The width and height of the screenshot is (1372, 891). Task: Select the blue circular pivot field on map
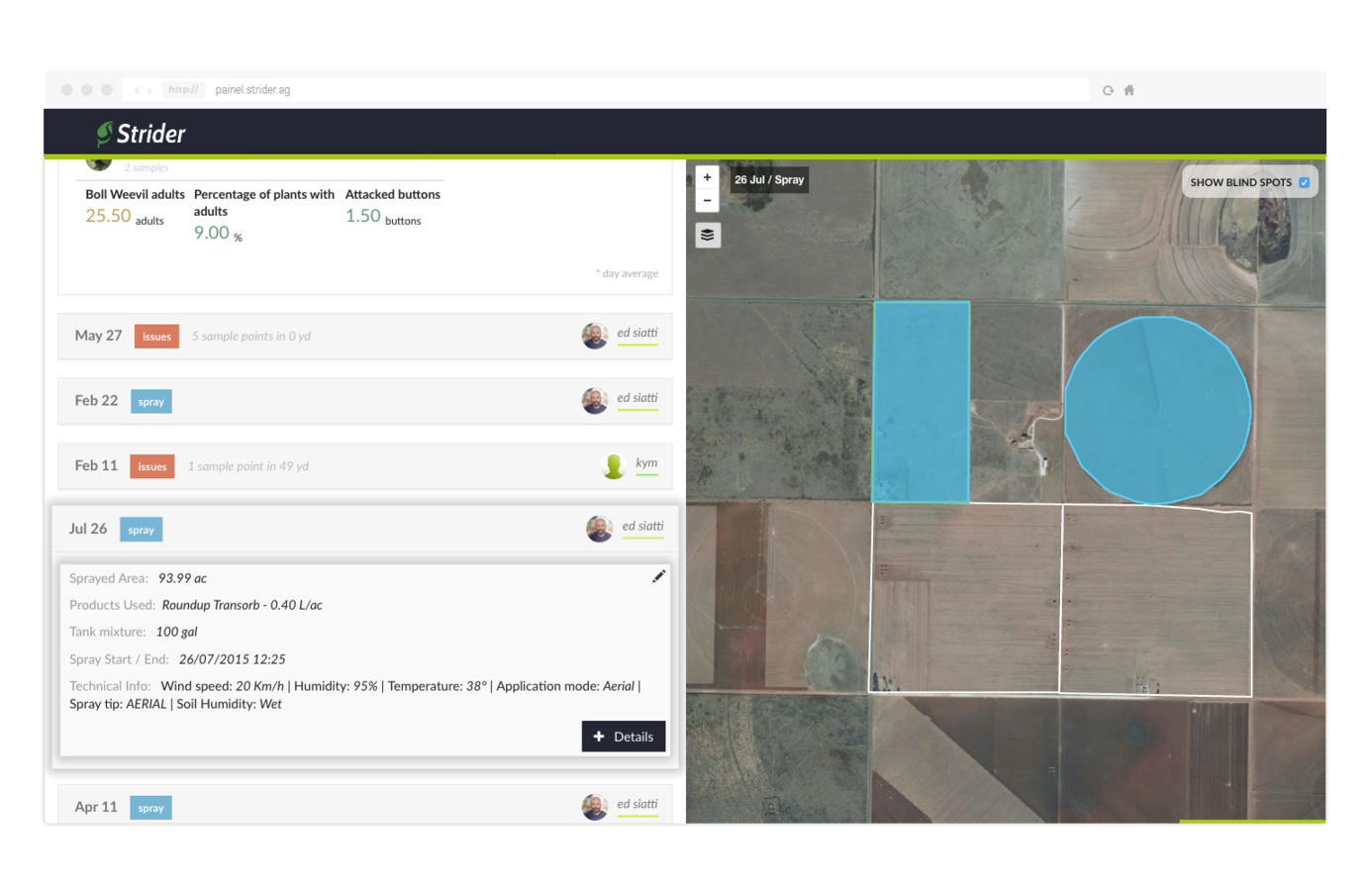coord(1157,410)
